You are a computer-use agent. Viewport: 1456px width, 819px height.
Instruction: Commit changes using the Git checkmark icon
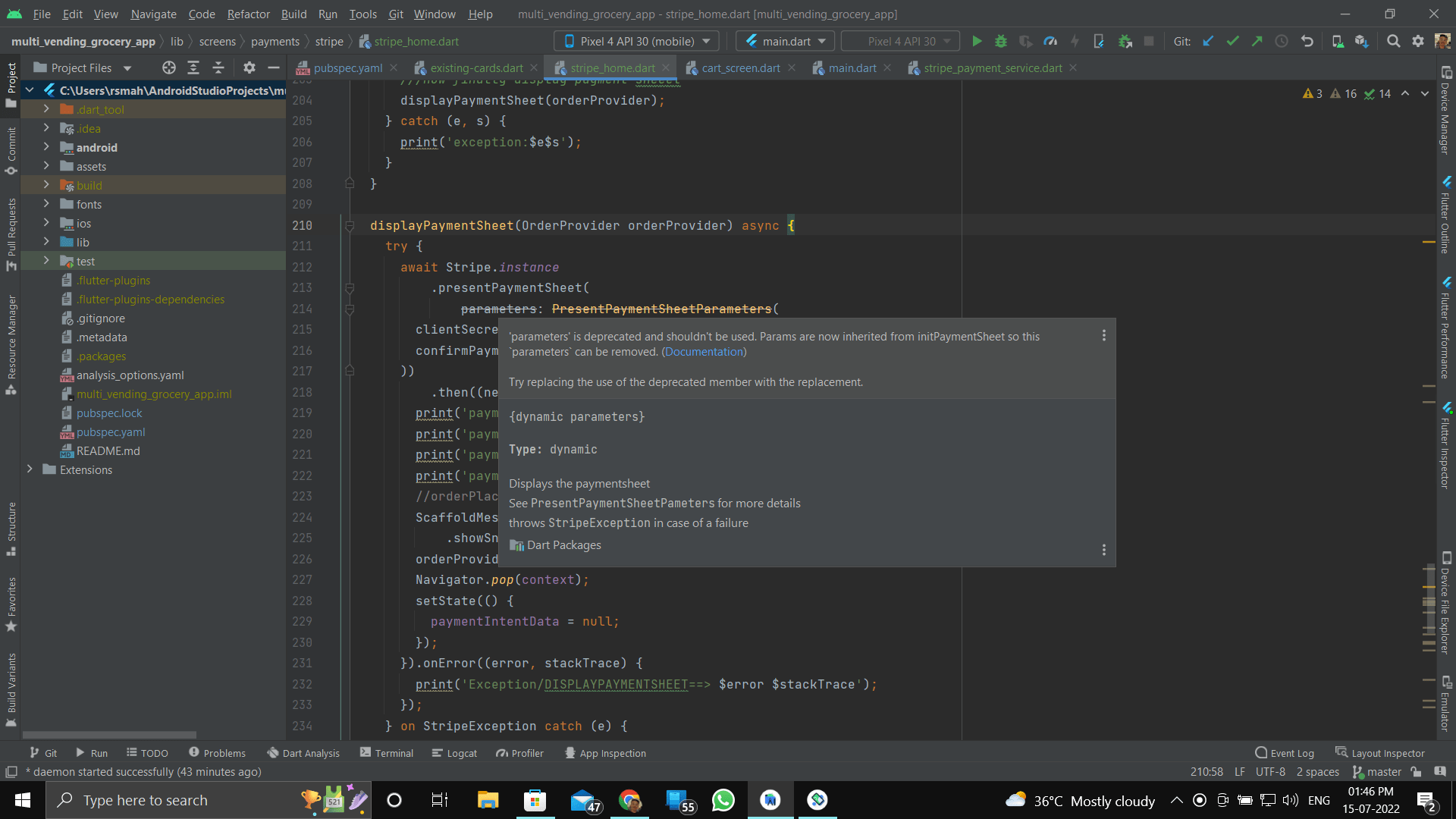pyautogui.click(x=1232, y=41)
